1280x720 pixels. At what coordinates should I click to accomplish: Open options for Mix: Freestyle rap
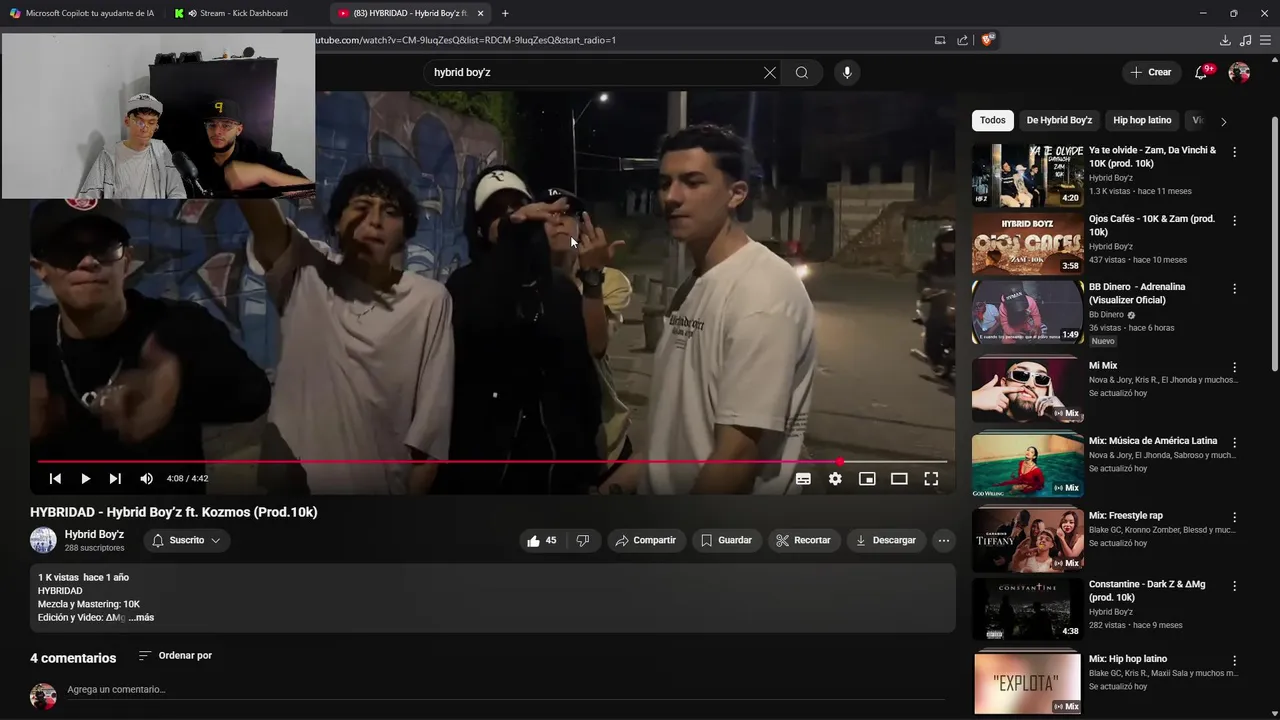pyautogui.click(x=1234, y=517)
